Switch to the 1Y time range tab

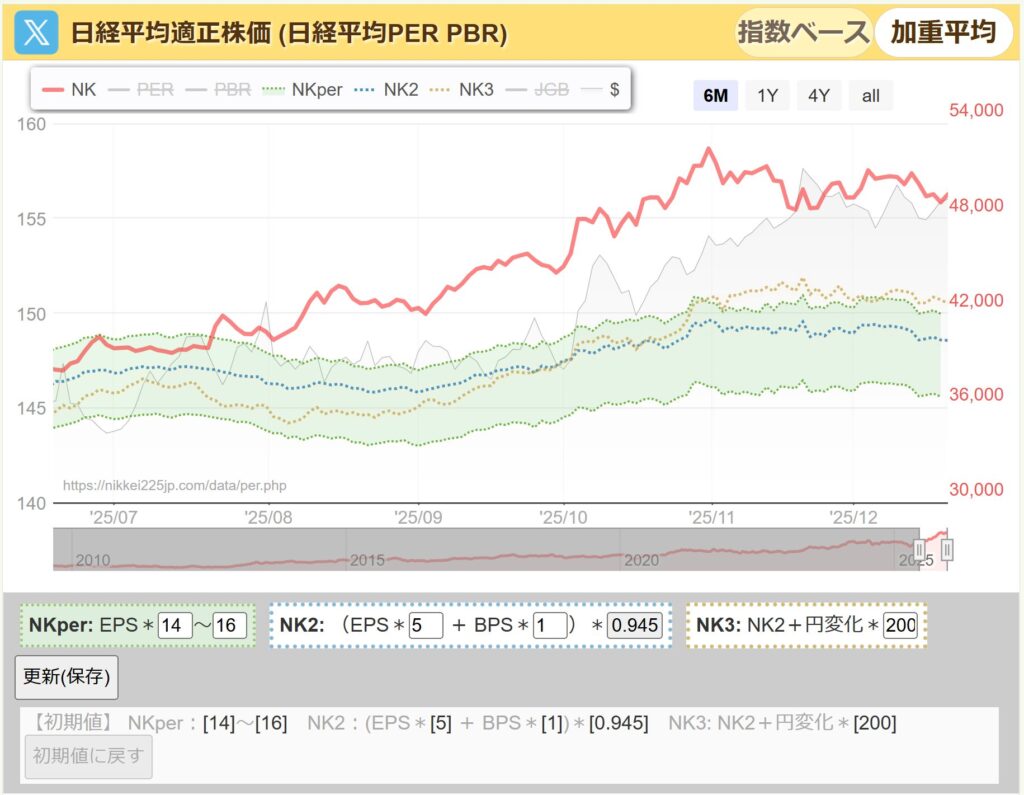[x=766, y=95]
